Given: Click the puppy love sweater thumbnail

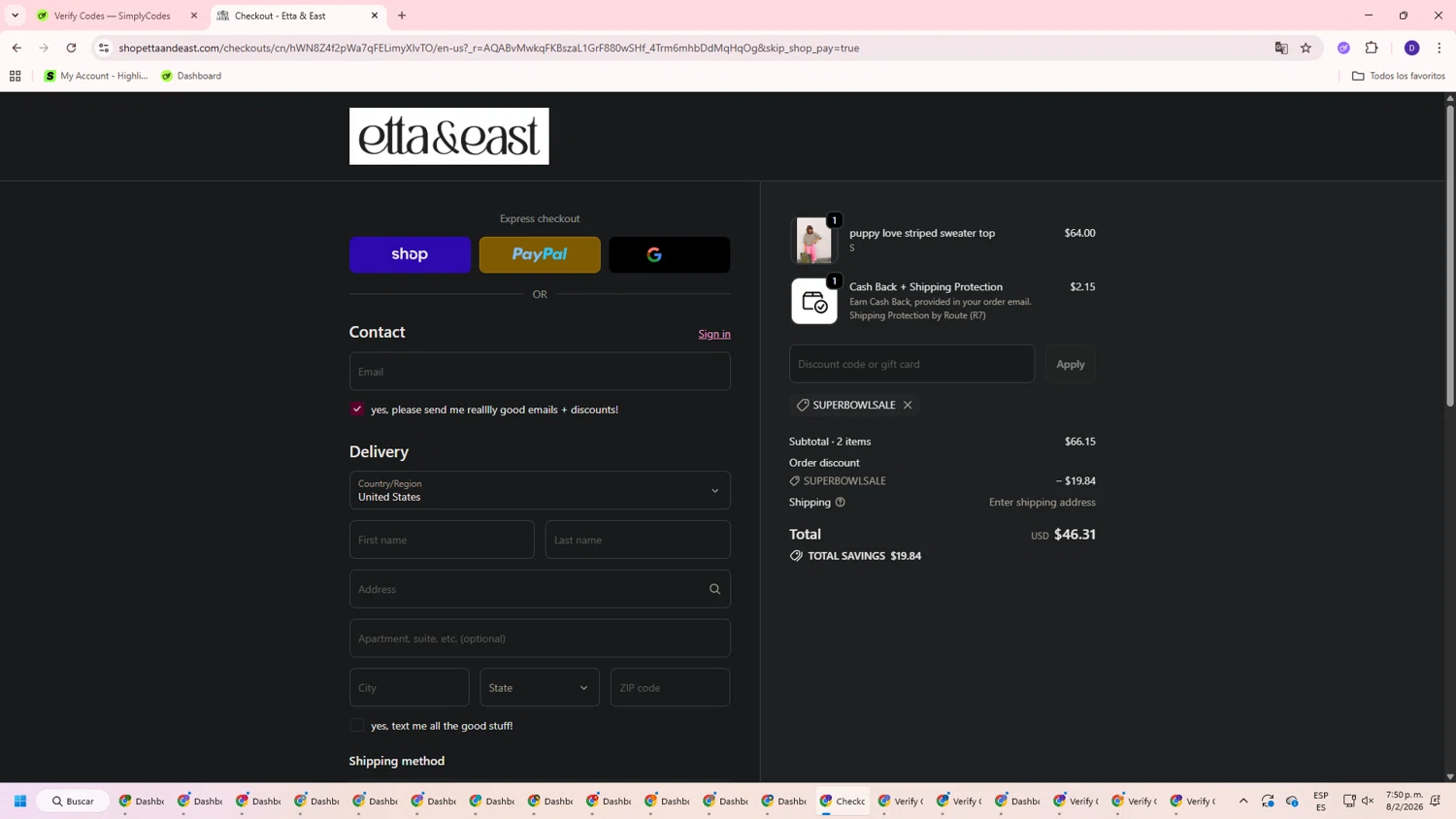Looking at the screenshot, I should pyautogui.click(x=813, y=240).
